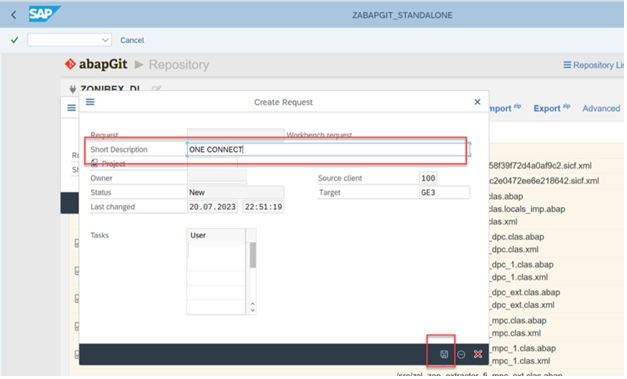Viewport: 627px width, 379px height.
Task: Open the Advanced menu
Action: [601, 108]
